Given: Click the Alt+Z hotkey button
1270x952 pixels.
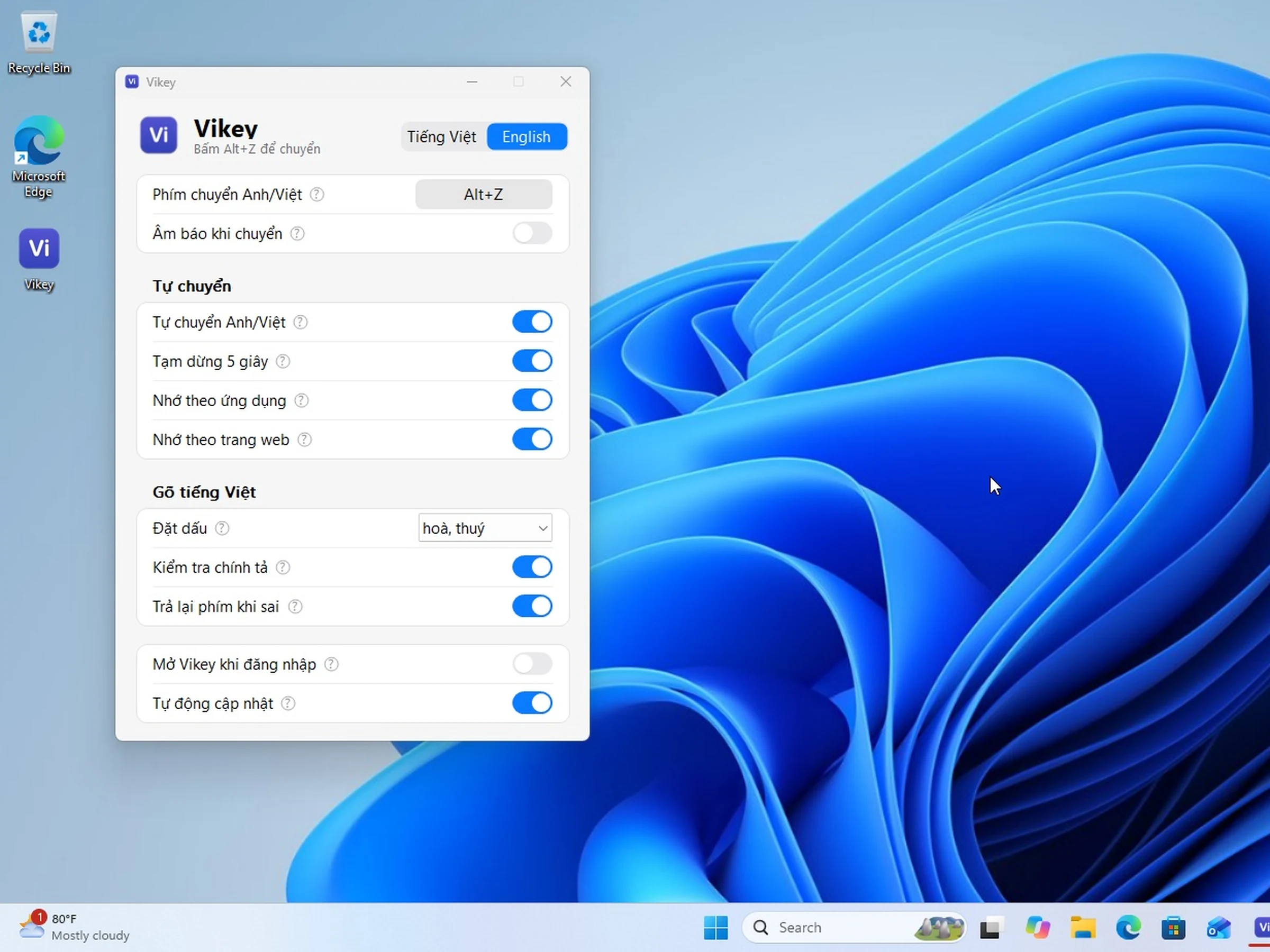Looking at the screenshot, I should [x=484, y=195].
